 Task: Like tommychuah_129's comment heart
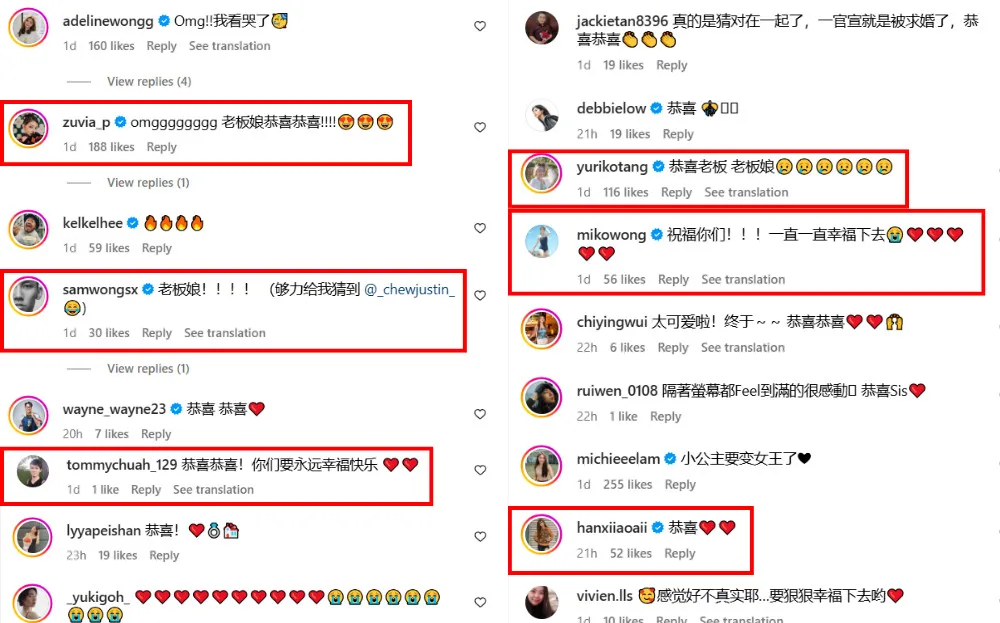click(x=480, y=470)
